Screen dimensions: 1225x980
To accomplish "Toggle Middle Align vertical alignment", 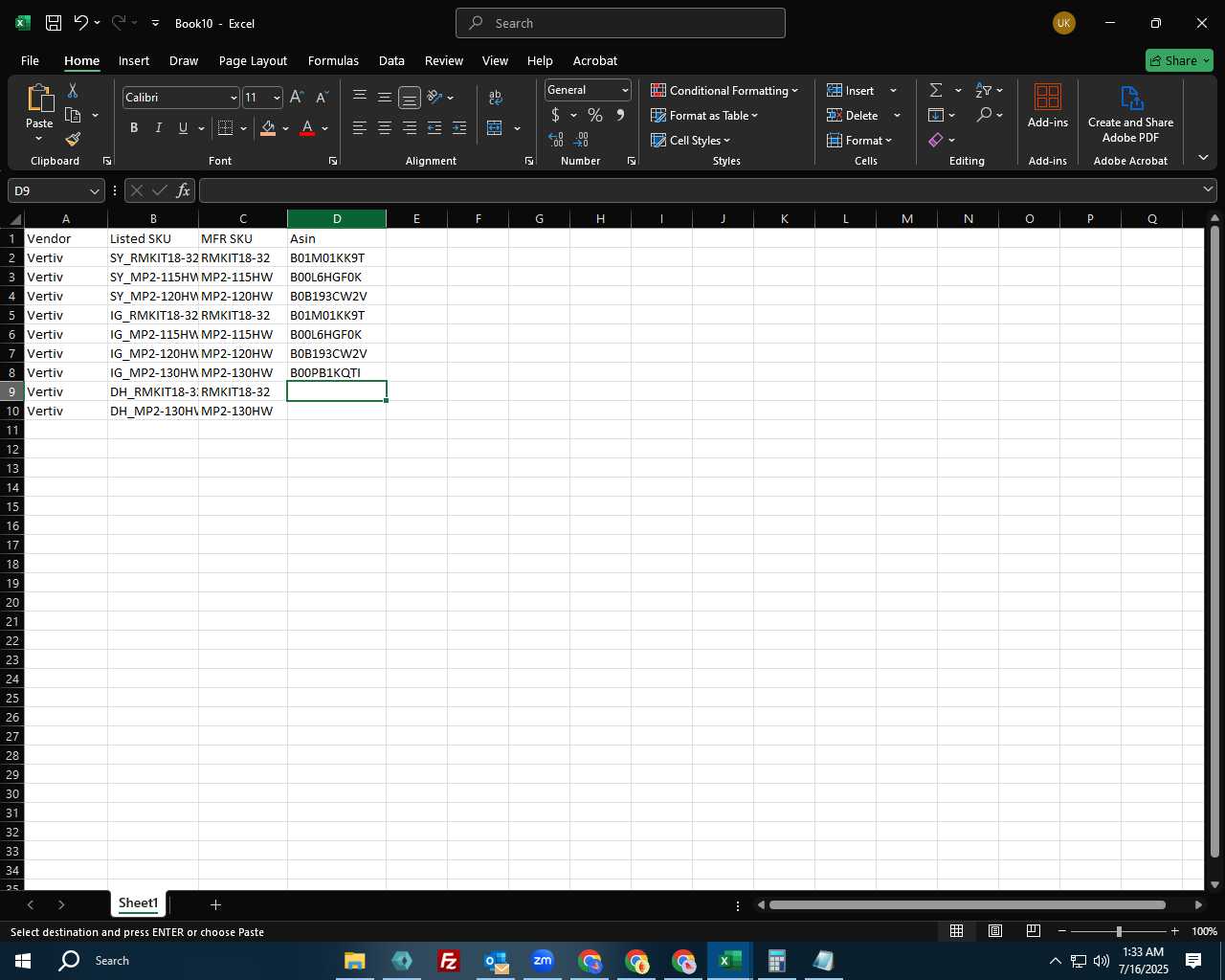I will click(x=385, y=97).
